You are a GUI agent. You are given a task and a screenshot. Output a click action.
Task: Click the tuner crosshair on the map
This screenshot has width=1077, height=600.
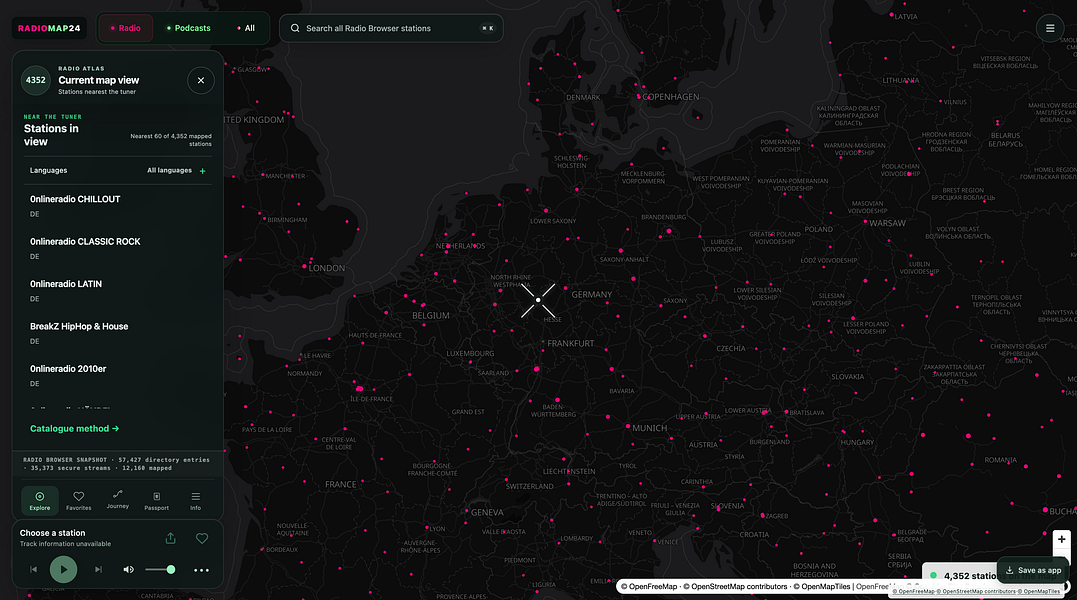[x=538, y=300]
